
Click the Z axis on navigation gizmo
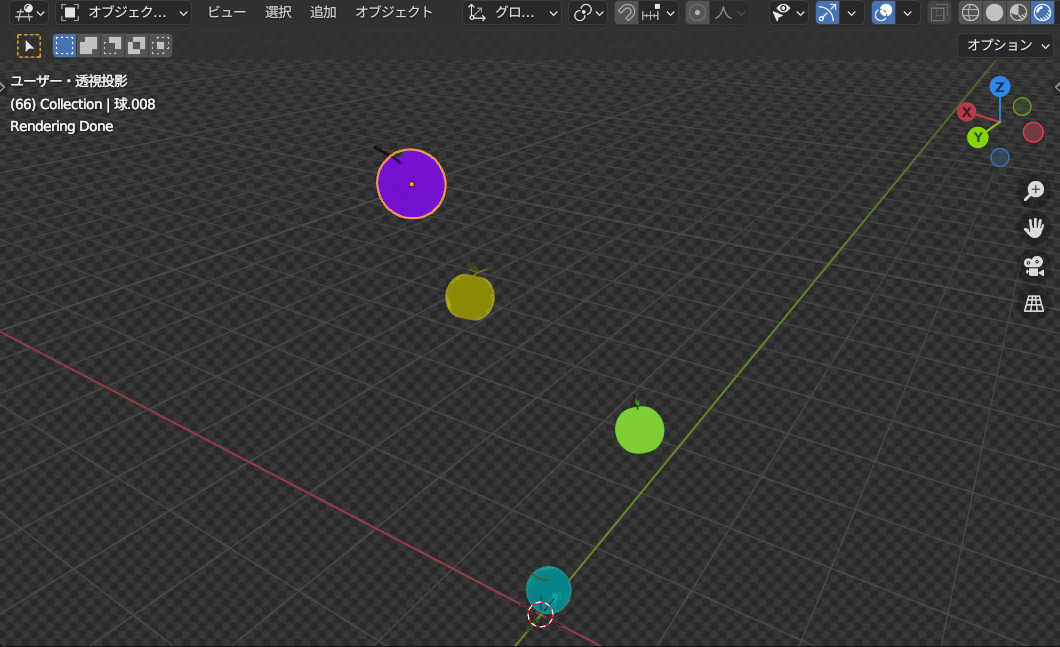coord(999,87)
